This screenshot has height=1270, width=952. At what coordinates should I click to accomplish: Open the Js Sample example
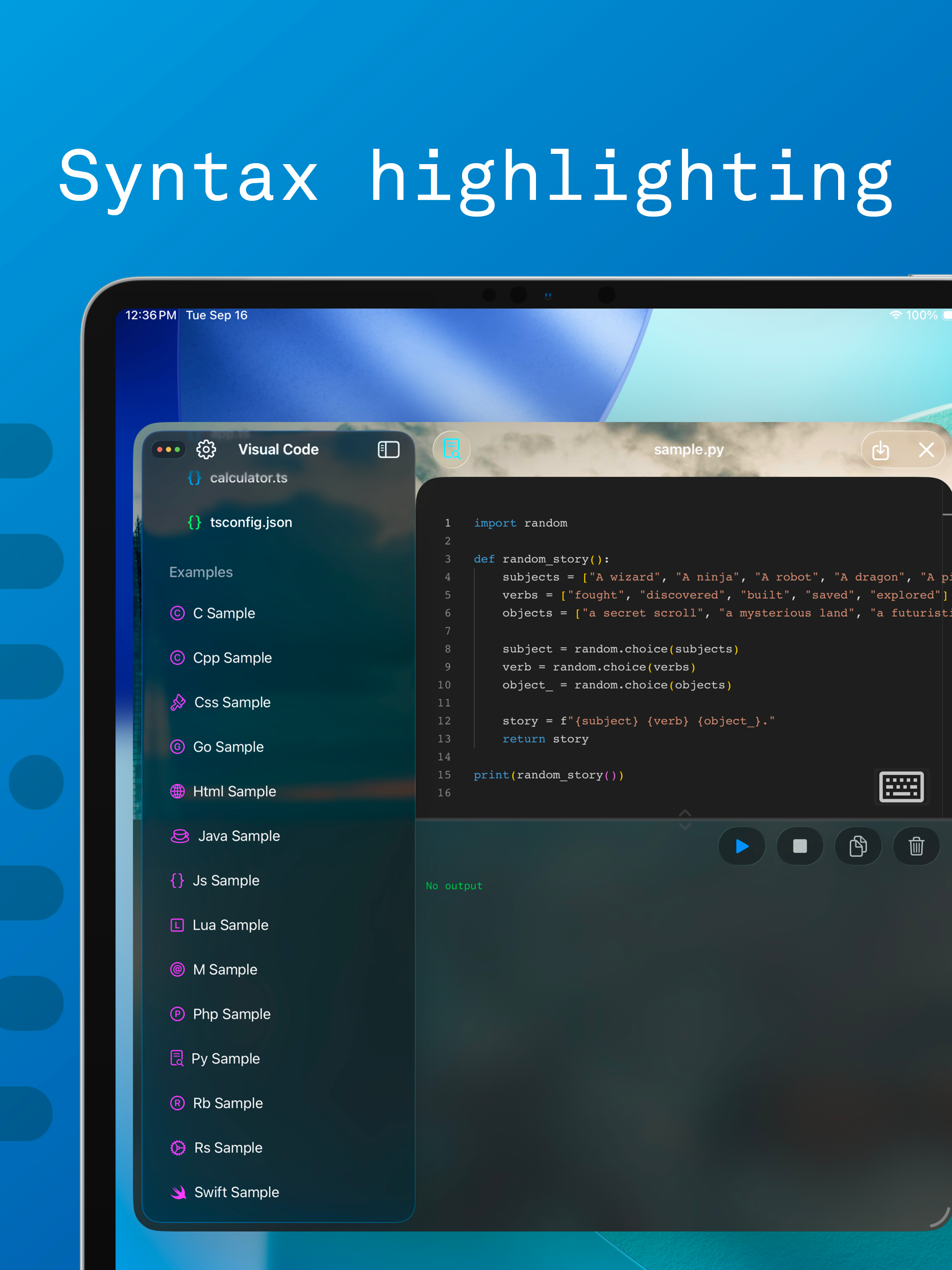click(225, 880)
